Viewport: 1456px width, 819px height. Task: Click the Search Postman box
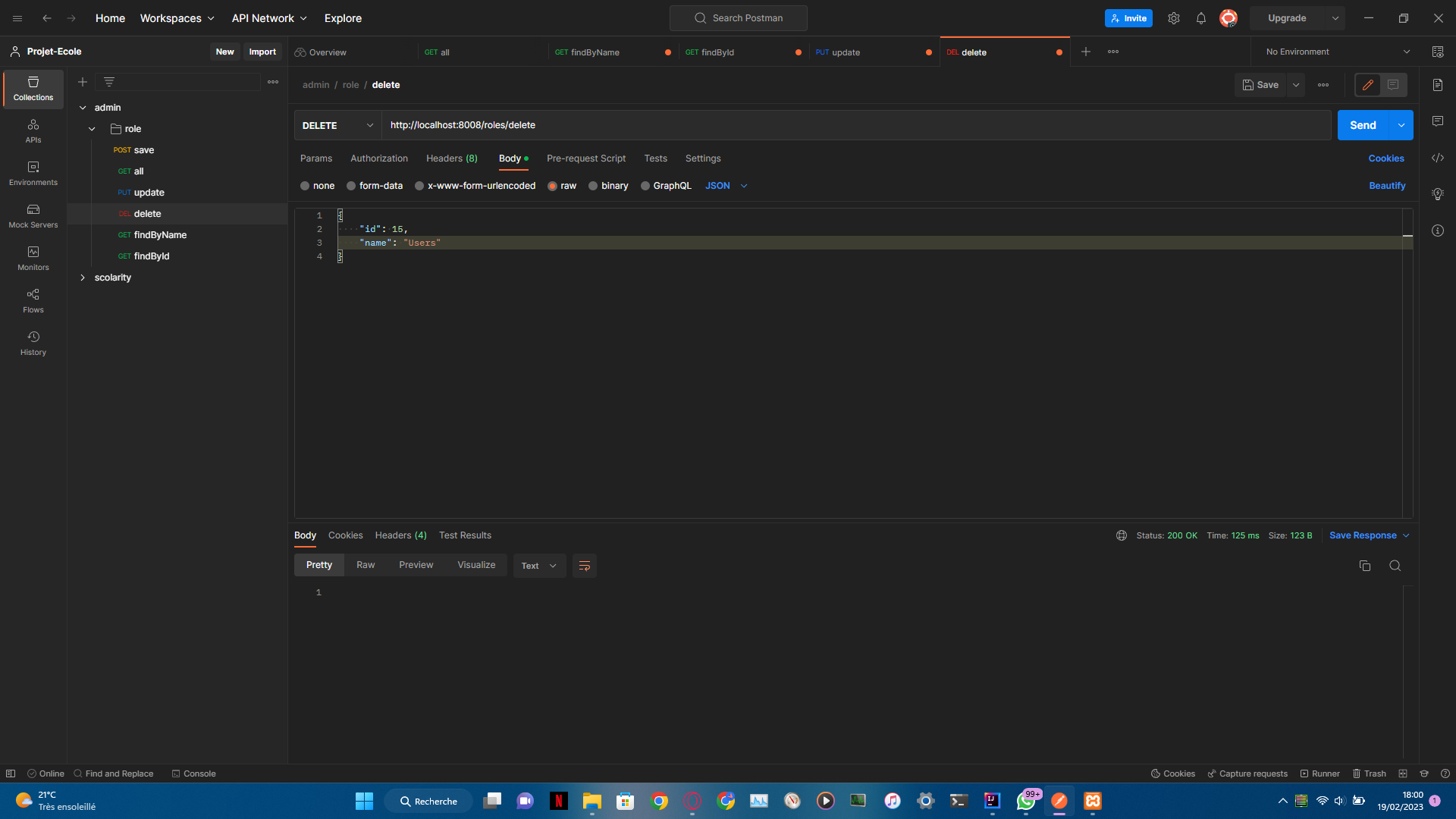coord(739,18)
